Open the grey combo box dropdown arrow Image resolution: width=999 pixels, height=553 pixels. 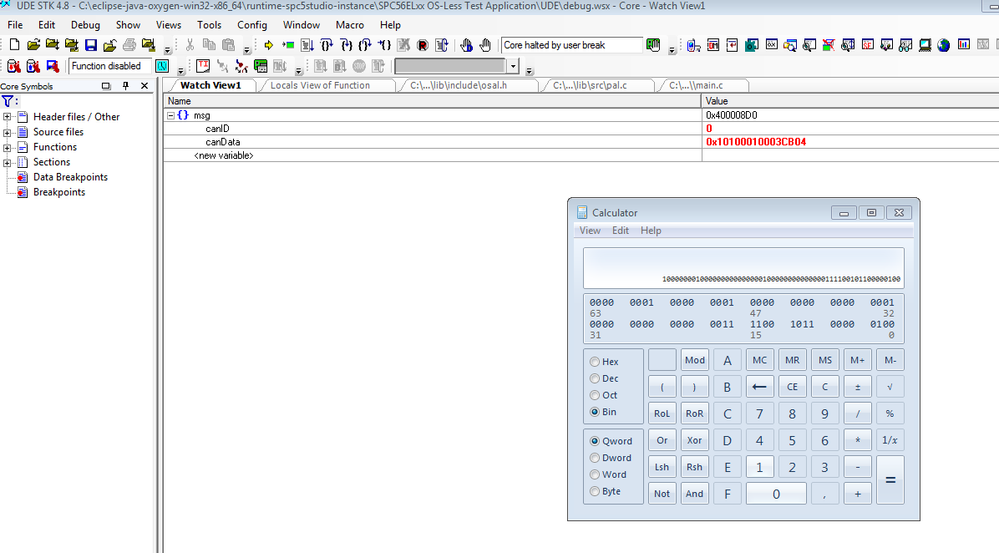(x=513, y=66)
